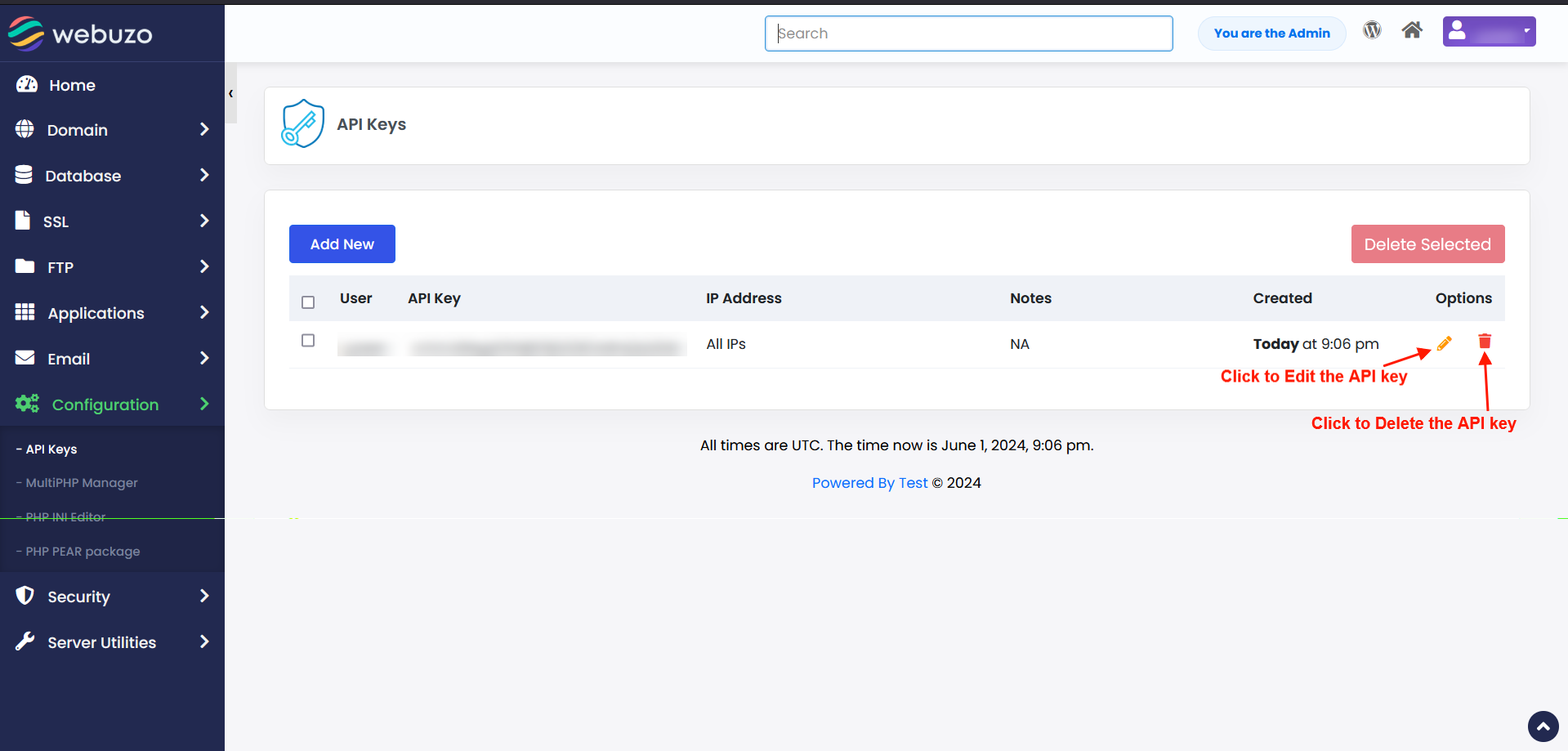
Task: Collapse the sidebar with the arrow handle
Action: click(x=231, y=93)
